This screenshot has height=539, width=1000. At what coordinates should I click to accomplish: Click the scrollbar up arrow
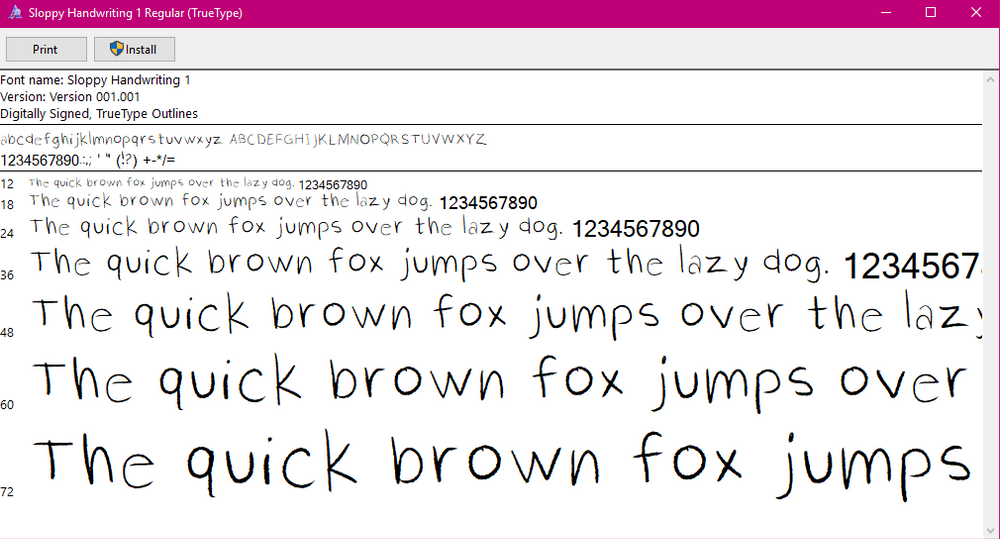pos(990,80)
